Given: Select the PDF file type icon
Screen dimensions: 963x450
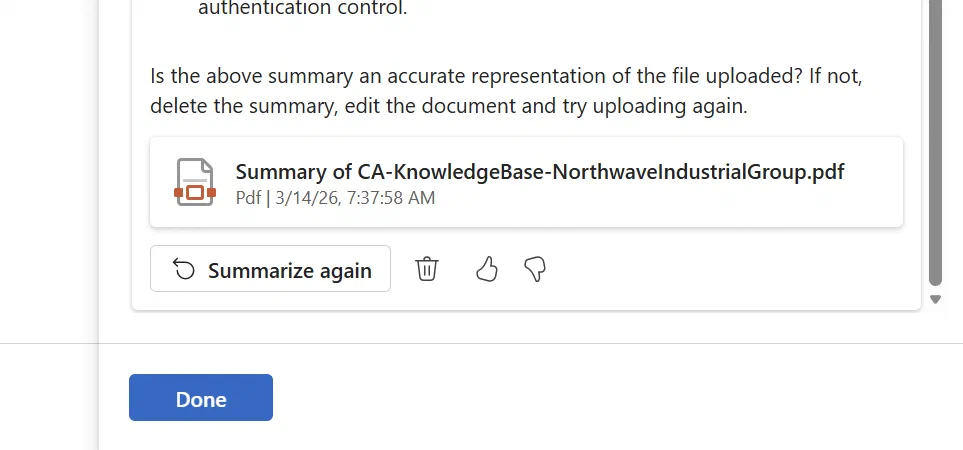Looking at the screenshot, I should coord(195,182).
